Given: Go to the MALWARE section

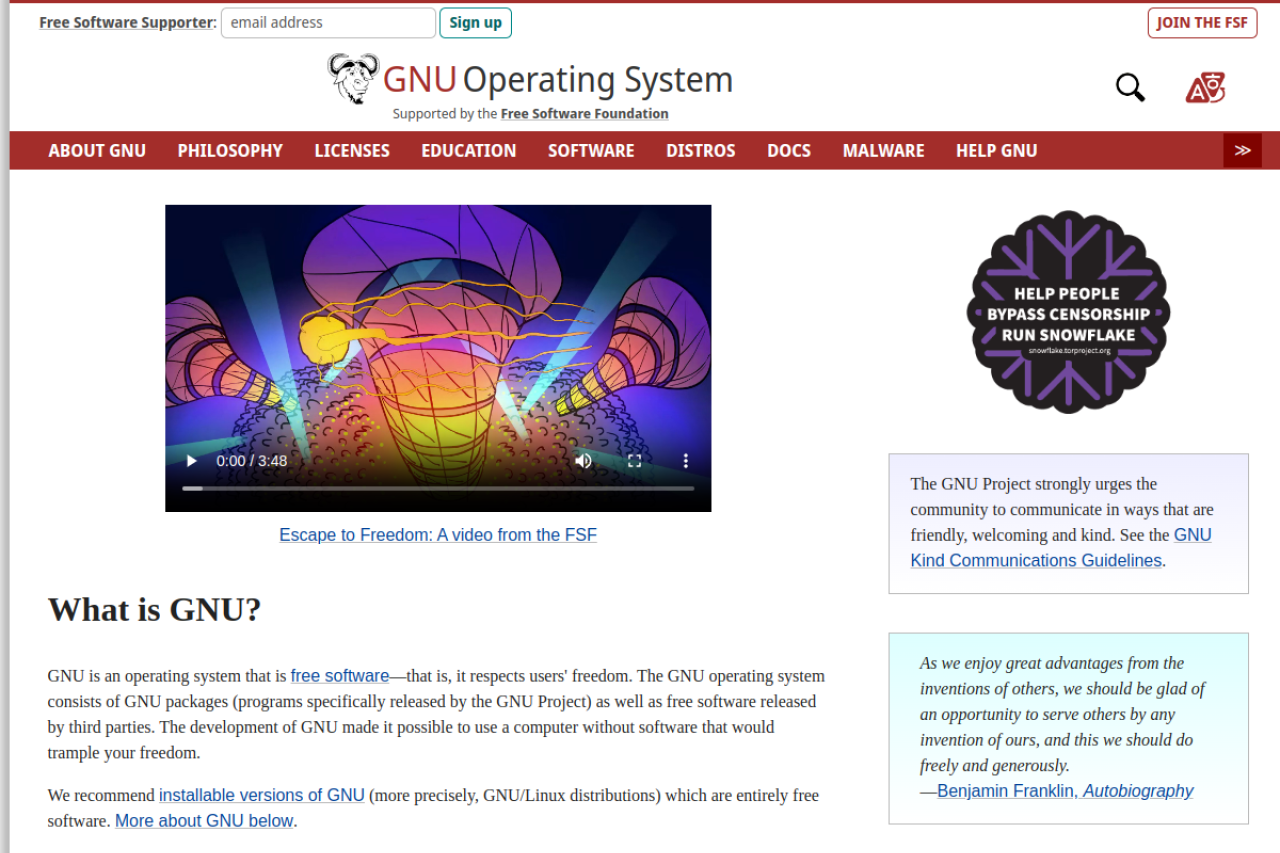Looking at the screenshot, I should tap(883, 151).
